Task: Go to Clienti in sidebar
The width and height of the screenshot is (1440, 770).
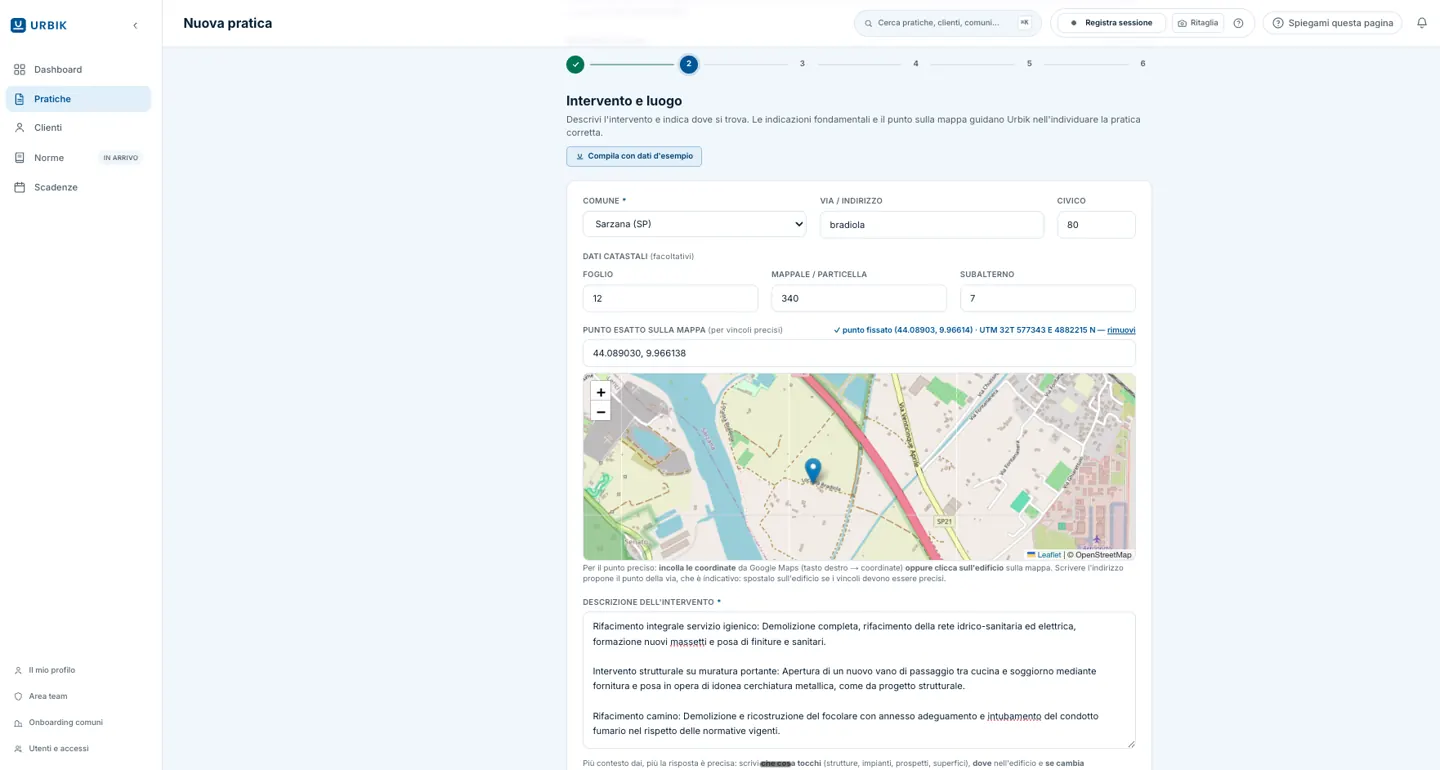Action: tap(78, 128)
